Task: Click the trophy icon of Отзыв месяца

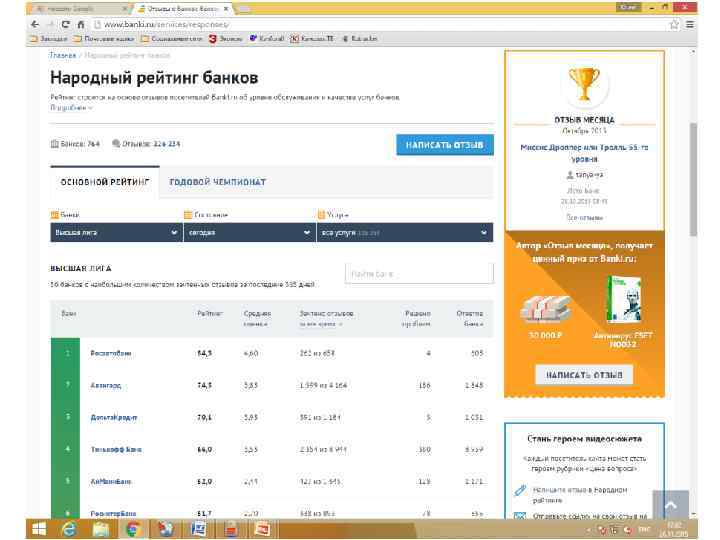Action: point(584,84)
